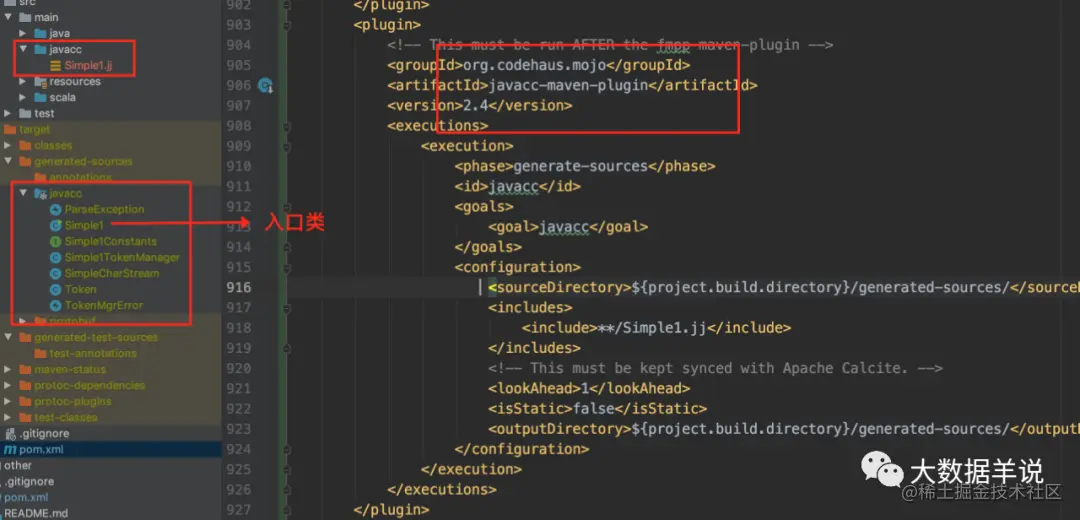Select the other module row
The image size is (1080, 520).
tap(110, 466)
